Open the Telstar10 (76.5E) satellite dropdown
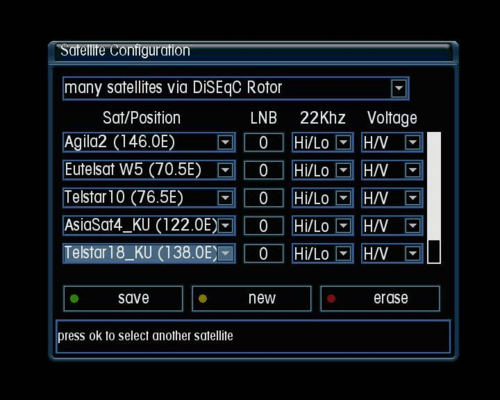This screenshot has height=400, width=500. [x=149, y=198]
